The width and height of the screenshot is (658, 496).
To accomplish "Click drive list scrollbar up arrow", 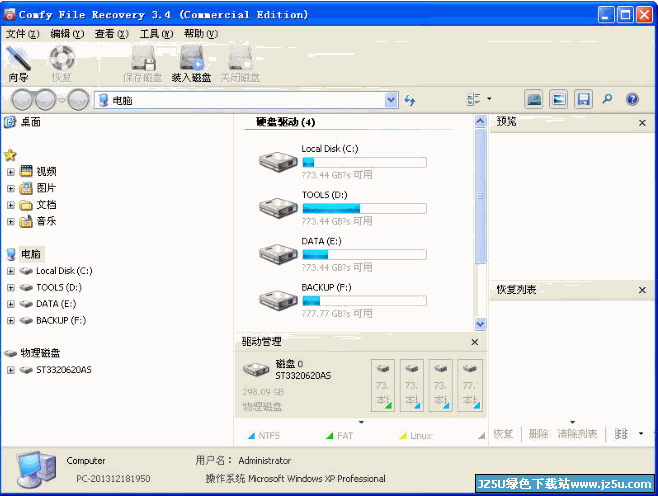I will [480, 122].
